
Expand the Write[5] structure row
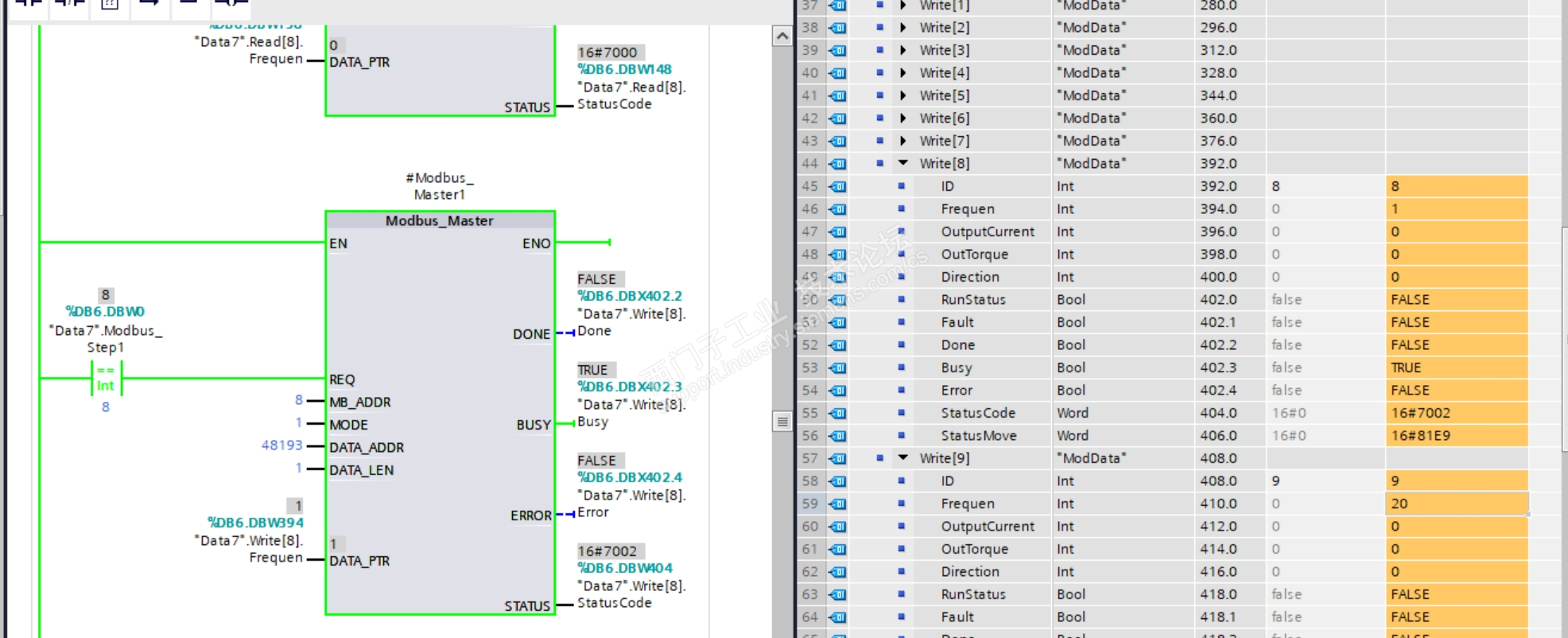[x=903, y=95]
